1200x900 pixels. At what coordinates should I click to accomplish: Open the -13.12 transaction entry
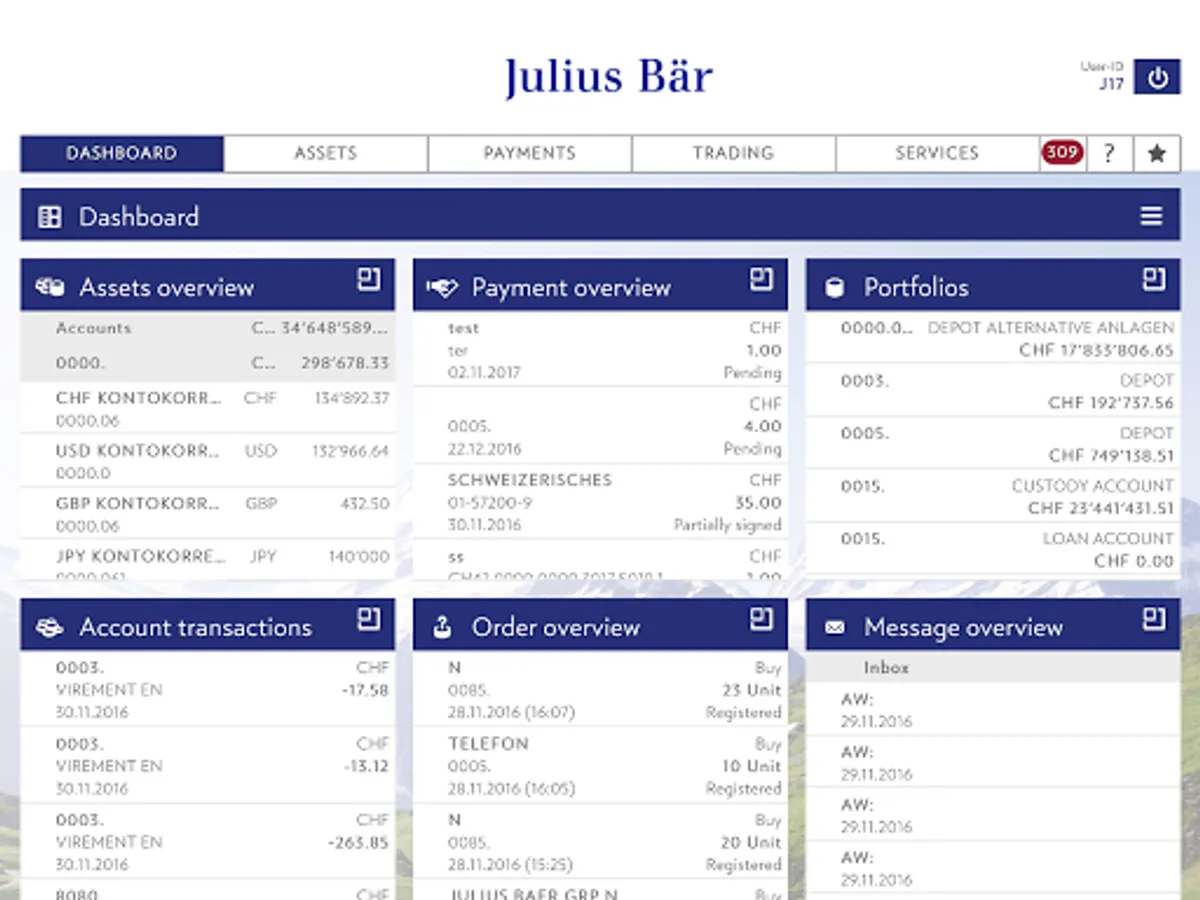point(208,766)
